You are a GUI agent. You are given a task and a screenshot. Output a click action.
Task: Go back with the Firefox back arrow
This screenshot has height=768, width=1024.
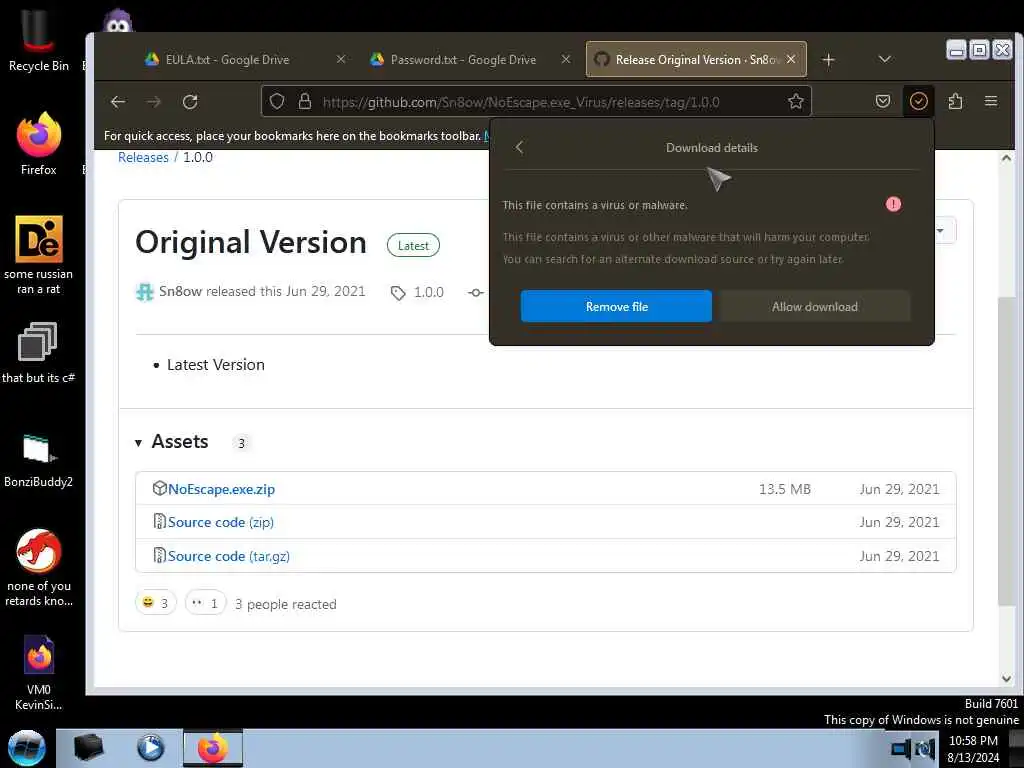pos(118,102)
